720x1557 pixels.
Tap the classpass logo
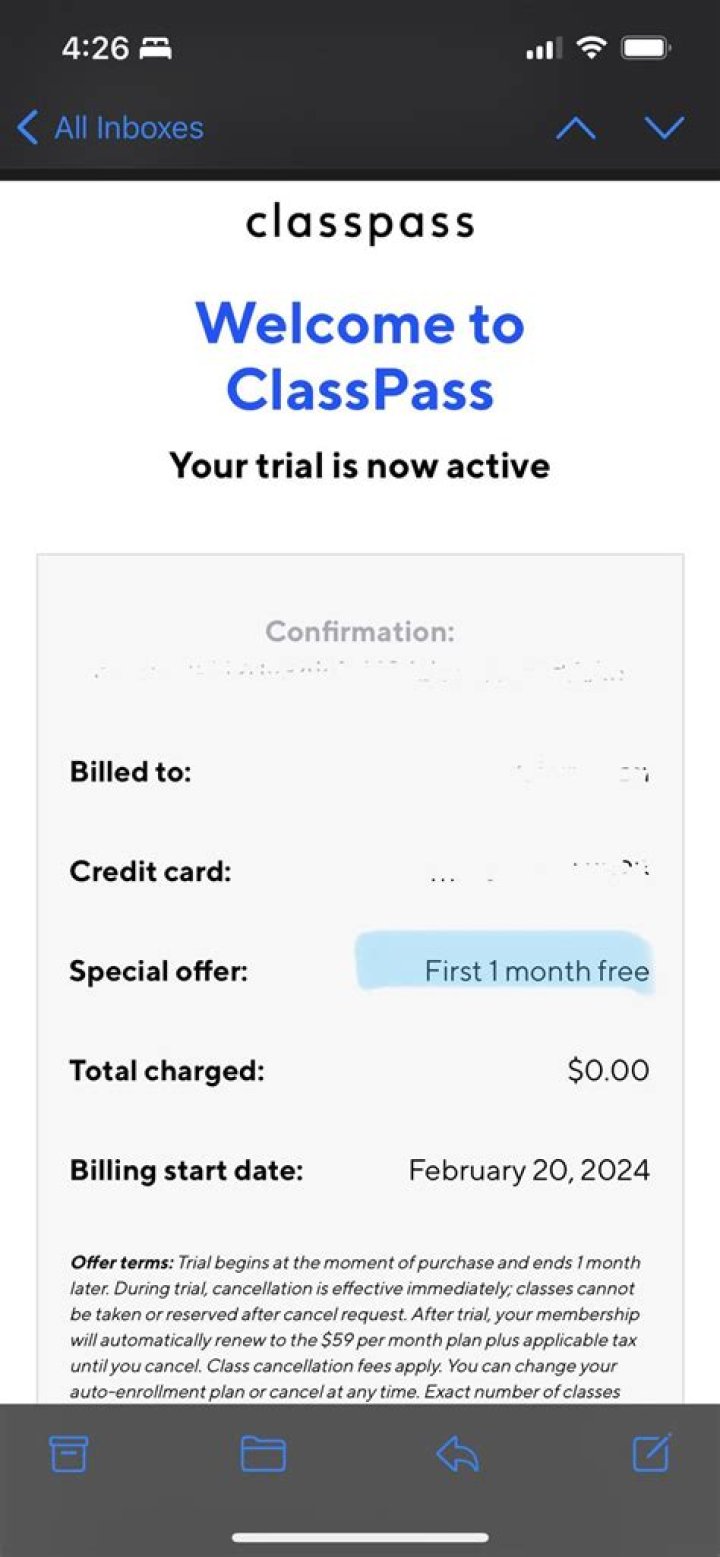[360, 222]
